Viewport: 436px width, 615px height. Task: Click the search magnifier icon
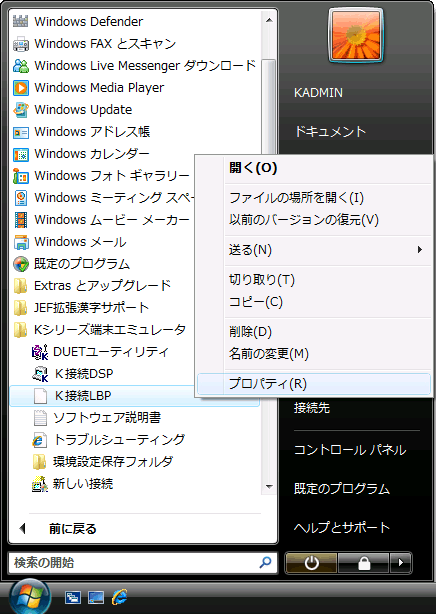pos(265,562)
